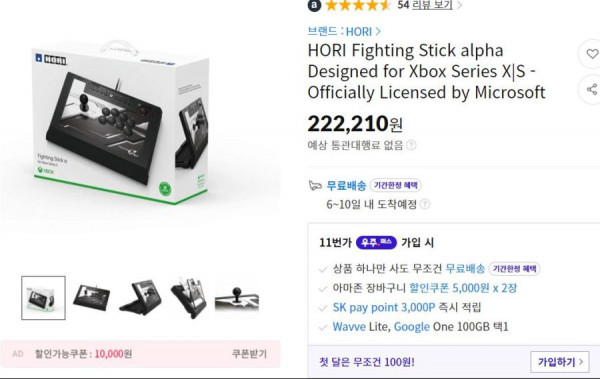This screenshot has width=600, height=379.
Task: Open the 브랜드 : HORI brand link
Action: 344,31
